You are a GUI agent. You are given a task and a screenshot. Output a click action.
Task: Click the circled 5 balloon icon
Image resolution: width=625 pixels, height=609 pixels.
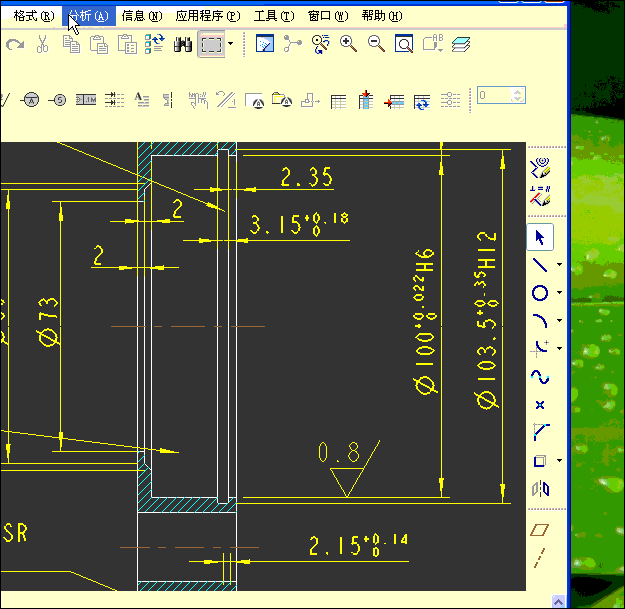click(58, 100)
